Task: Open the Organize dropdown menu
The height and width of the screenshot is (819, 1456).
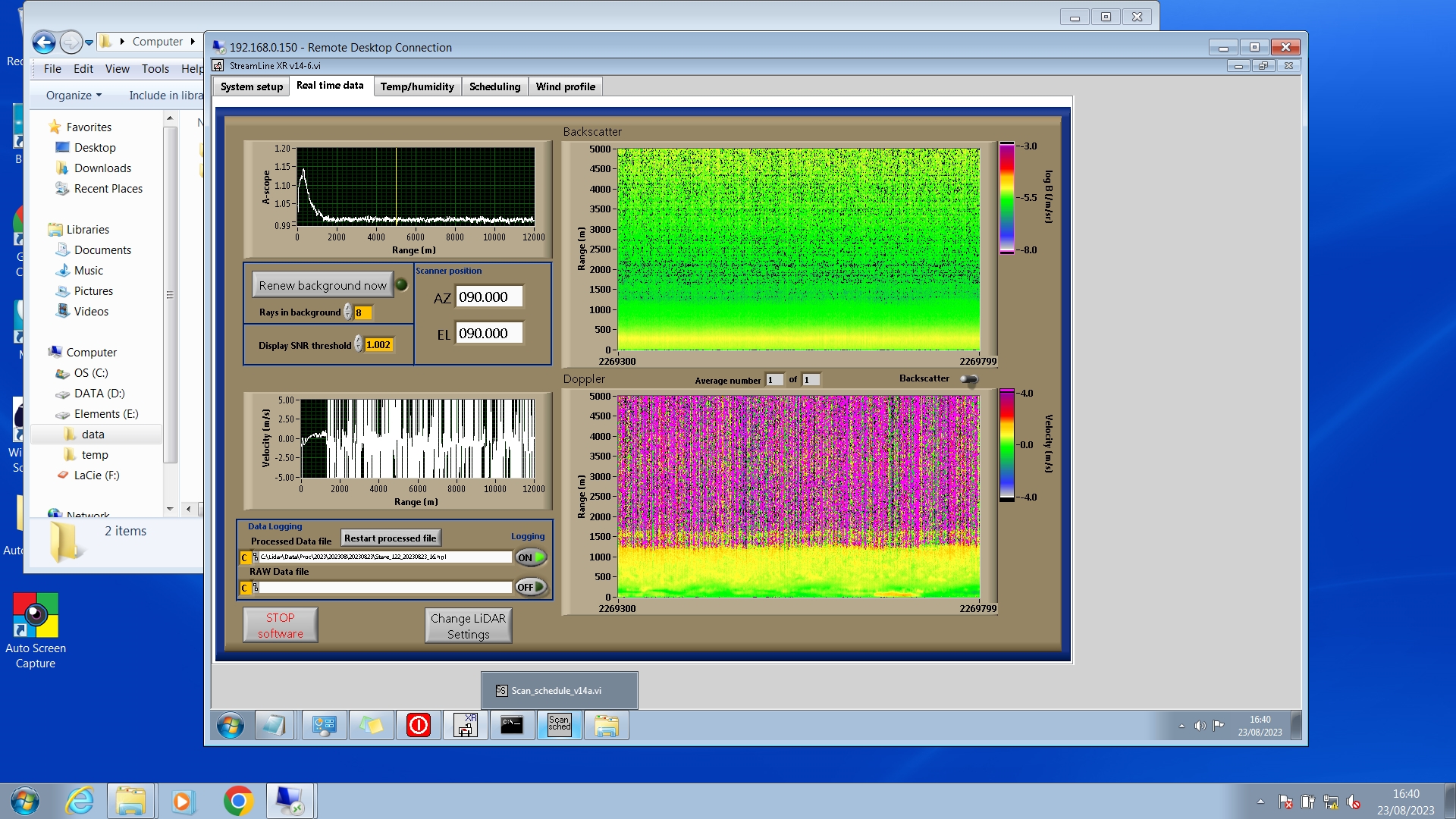Action: [74, 96]
